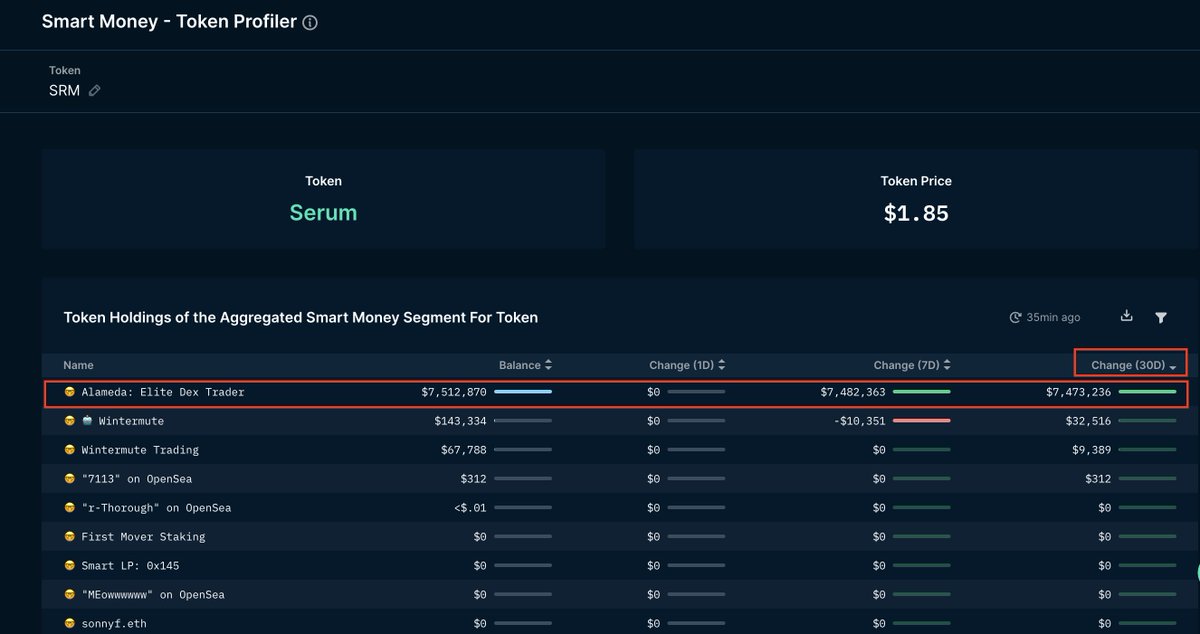
Task: Open the Wintermute Trading entry
Action: click(x=140, y=450)
